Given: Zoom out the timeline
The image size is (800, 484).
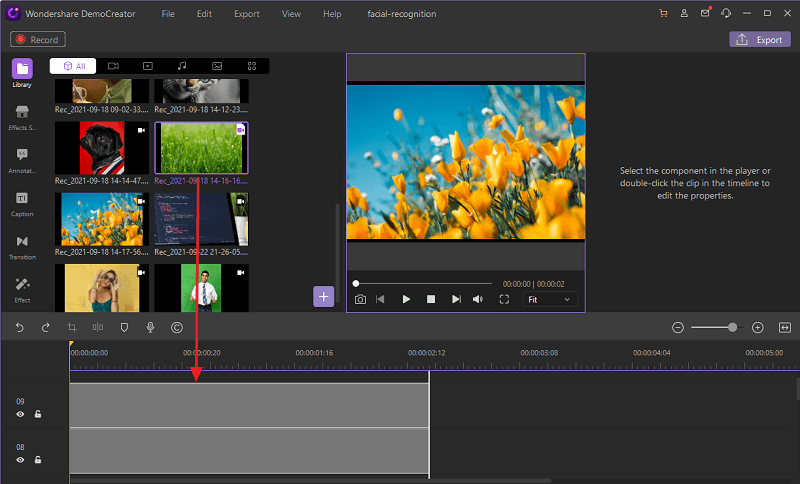Looking at the screenshot, I should click(678, 327).
